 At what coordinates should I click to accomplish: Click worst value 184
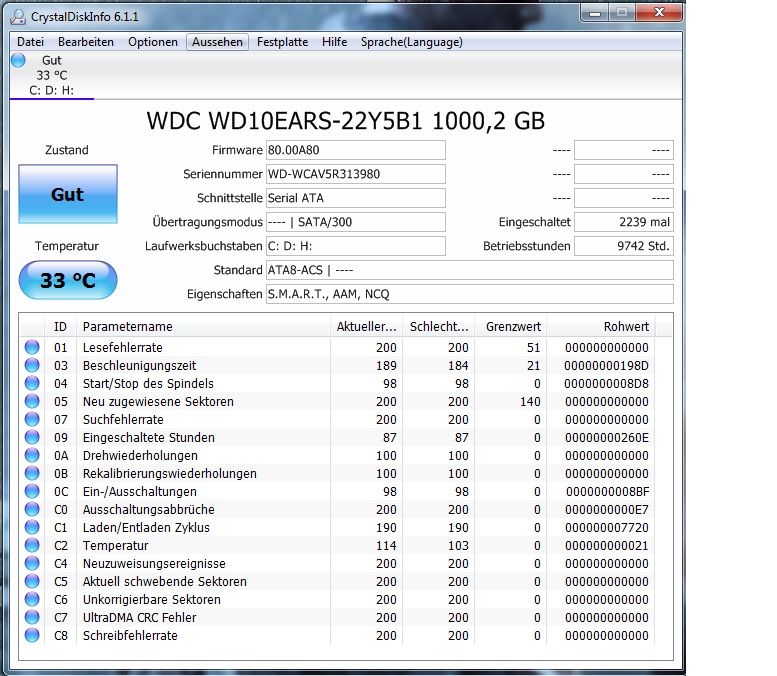coord(458,366)
